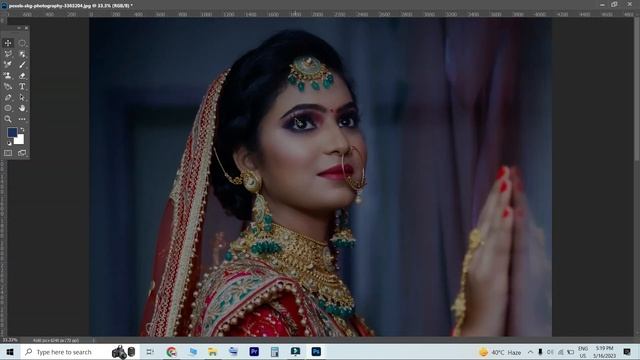Screen dimensions: 640x360
Task: Open the volume control in system tray
Action: click(550, 352)
